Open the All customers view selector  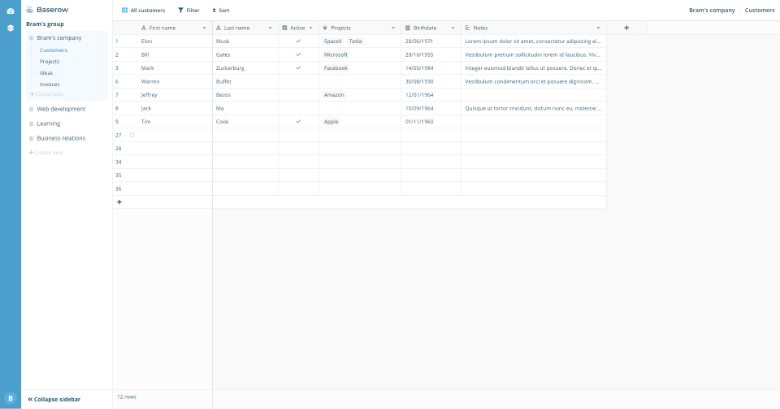[x=143, y=10]
